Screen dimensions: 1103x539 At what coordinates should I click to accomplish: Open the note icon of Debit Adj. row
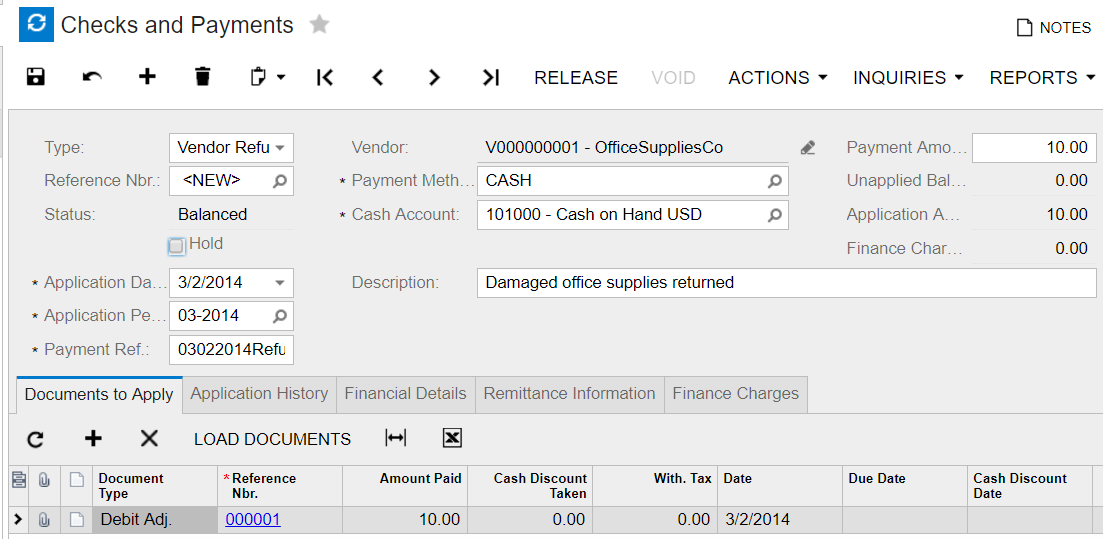[x=77, y=520]
